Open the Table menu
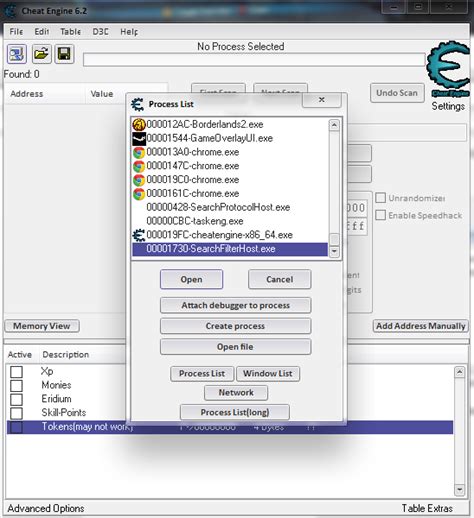The height and width of the screenshot is (518, 474). coord(70,32)
